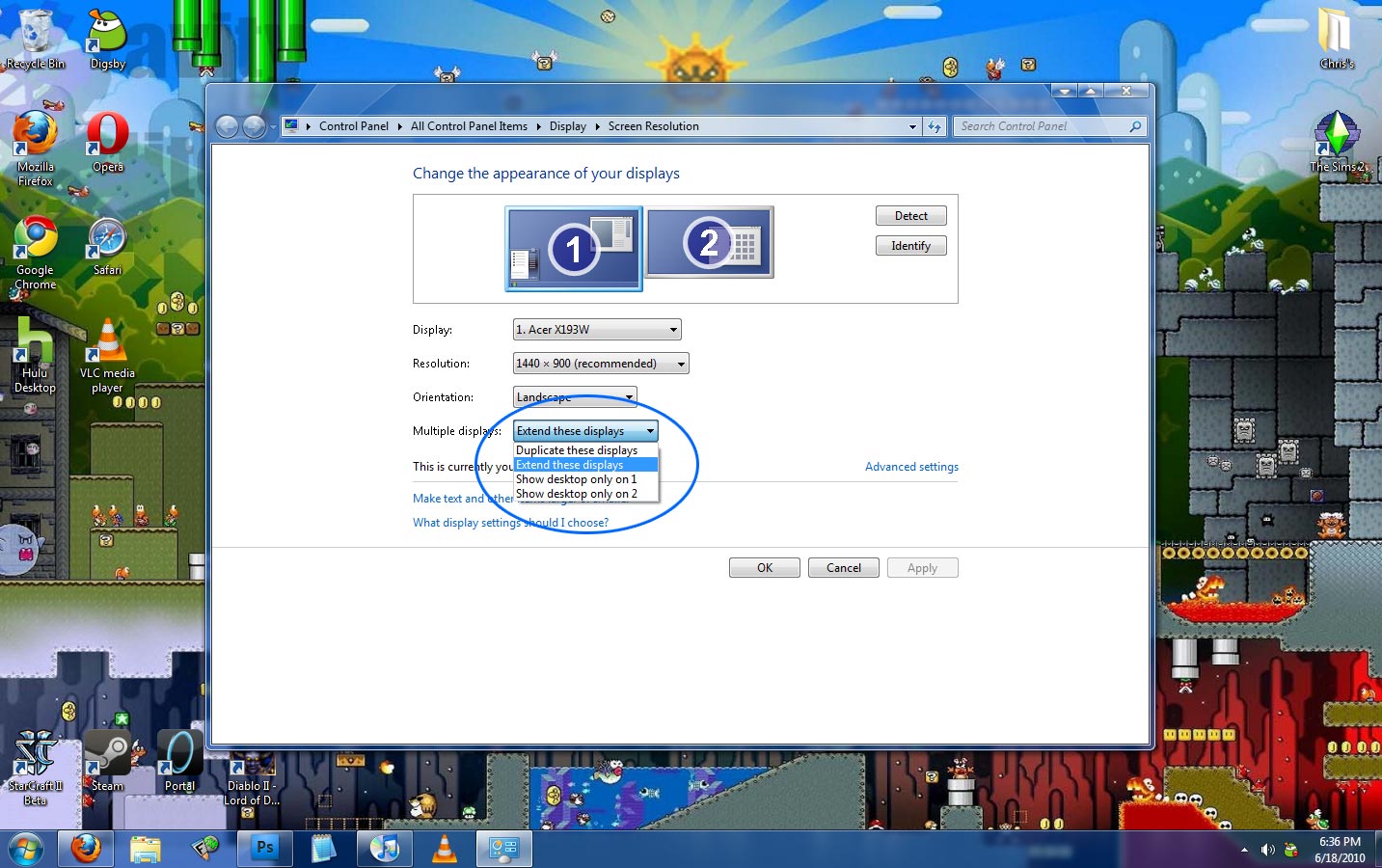
Task: Open the Recycle Bin desktop icon
Action: pos(36,41)
